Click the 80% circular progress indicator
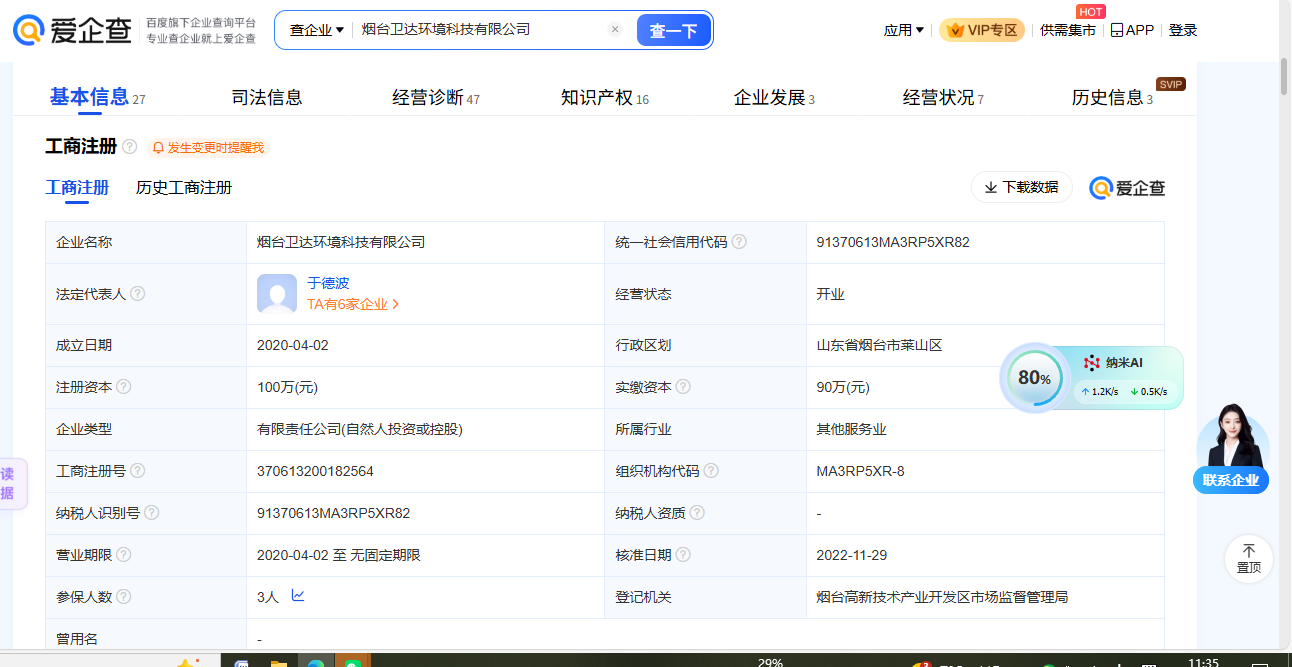Viewport: 1292px width, 667px height. 1034,378
